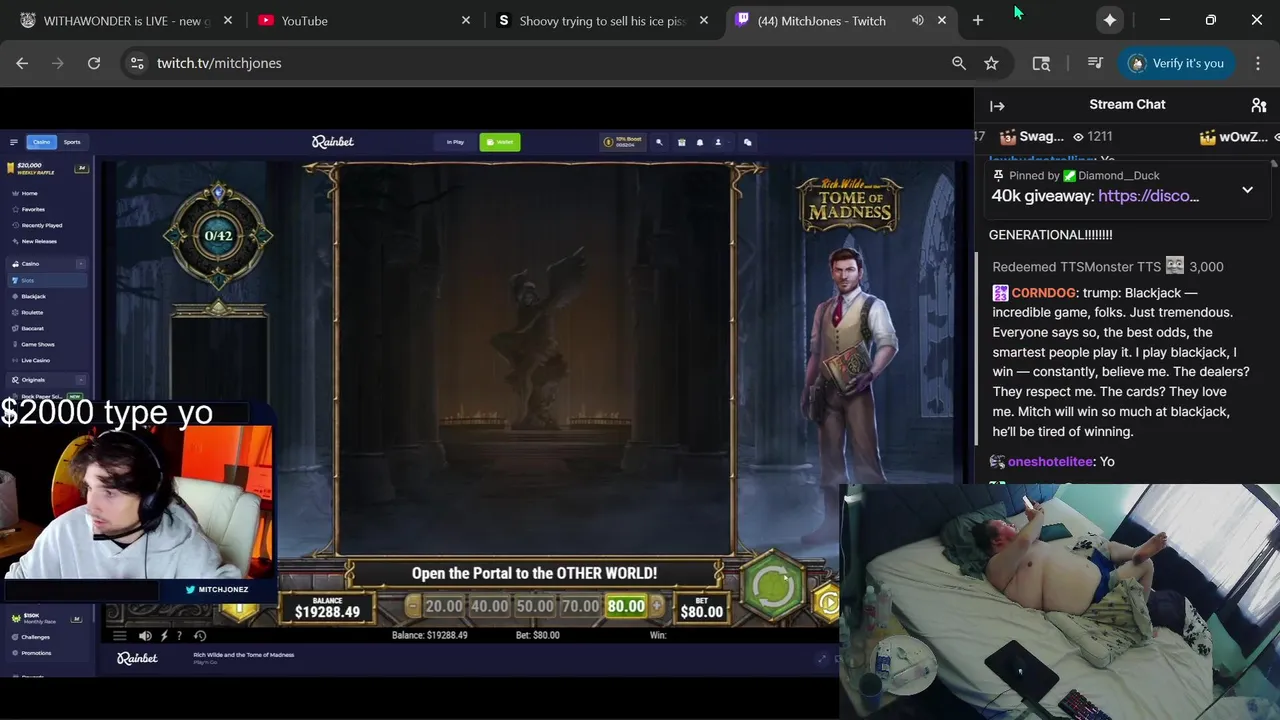Open the Rainbet hamburger sidebar menu

(14, 142)
